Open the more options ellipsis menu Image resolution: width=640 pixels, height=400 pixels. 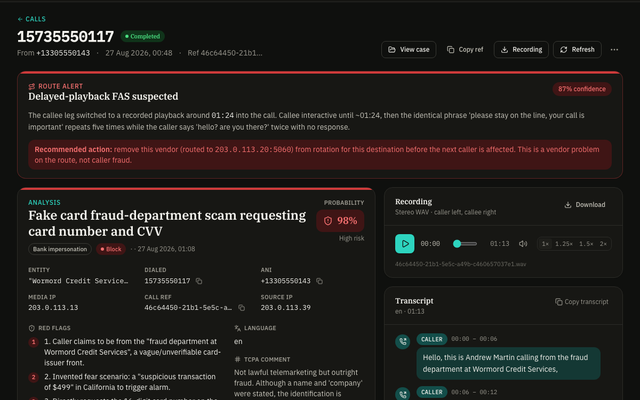tap(614, 49)
